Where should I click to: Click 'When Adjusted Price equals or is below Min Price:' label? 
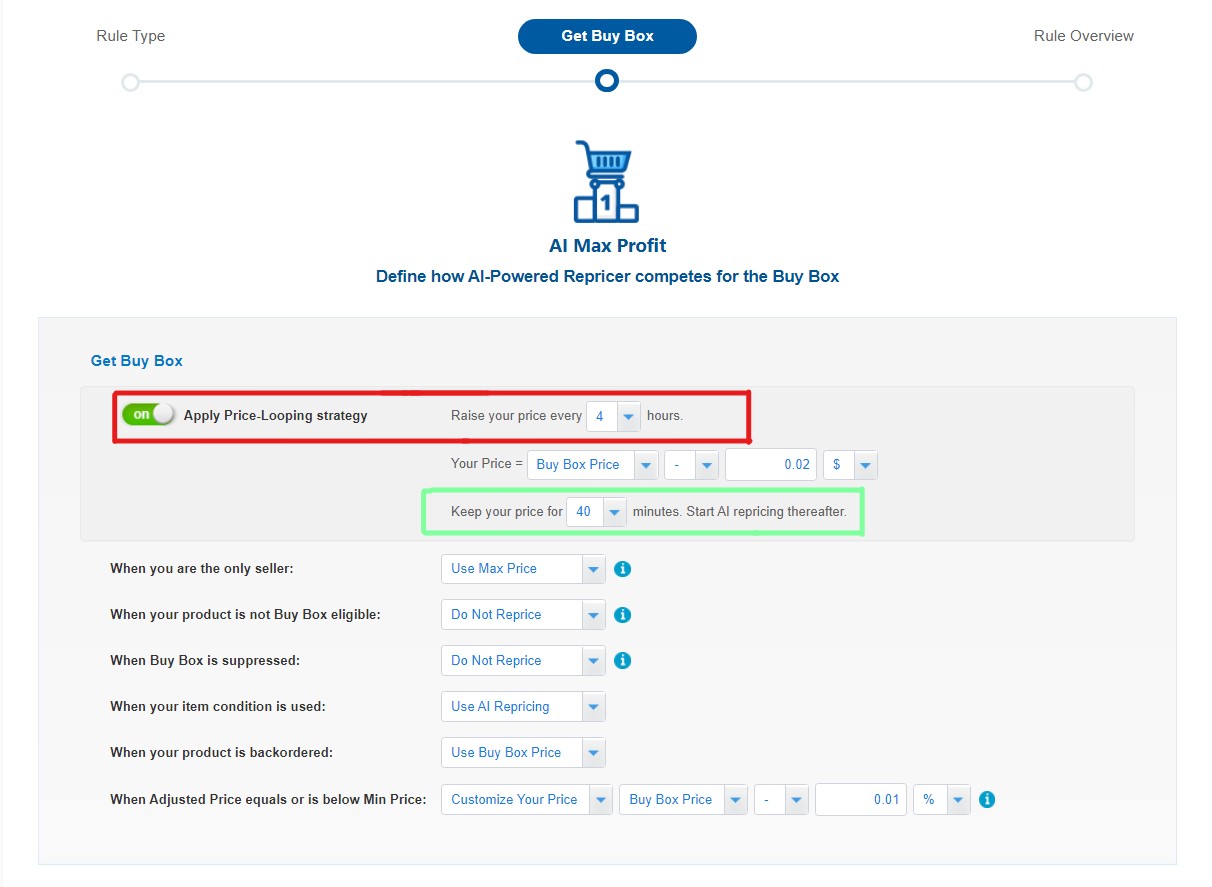(268, 800)
